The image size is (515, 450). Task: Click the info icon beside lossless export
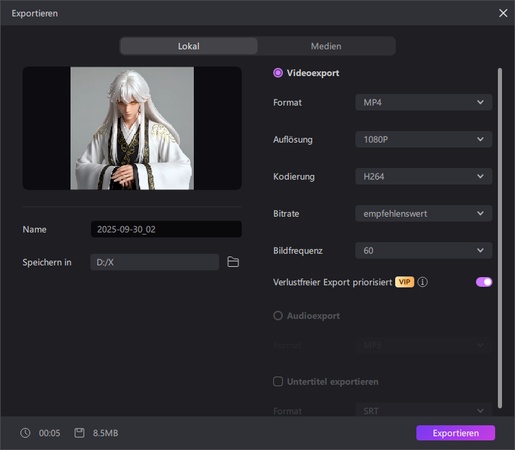pyautogui.click(x=422, y=282)
